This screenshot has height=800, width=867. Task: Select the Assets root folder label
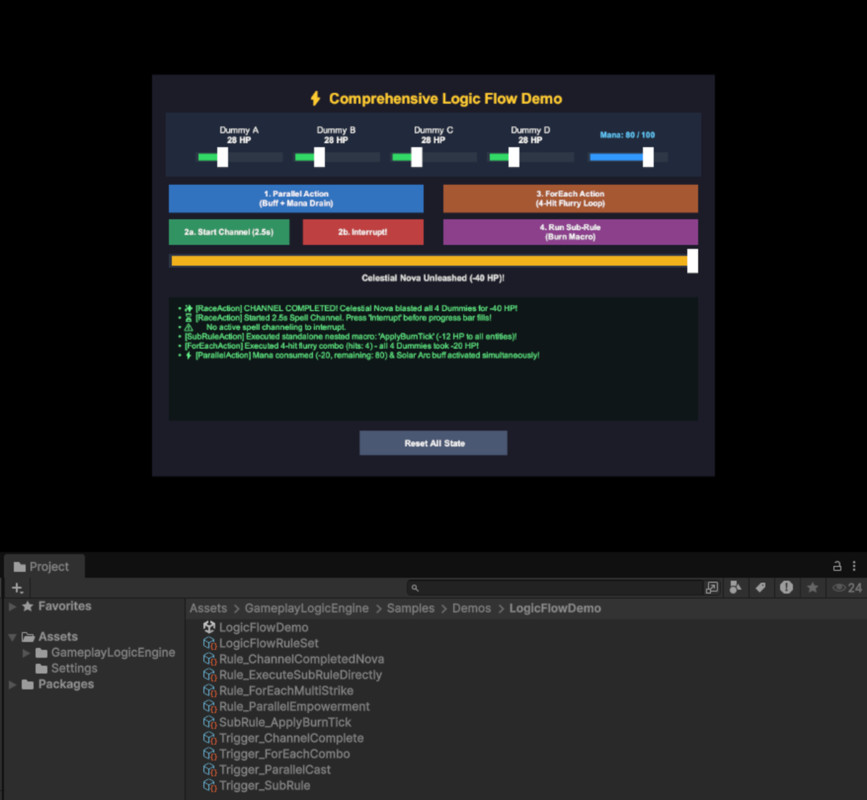point(58,637)
